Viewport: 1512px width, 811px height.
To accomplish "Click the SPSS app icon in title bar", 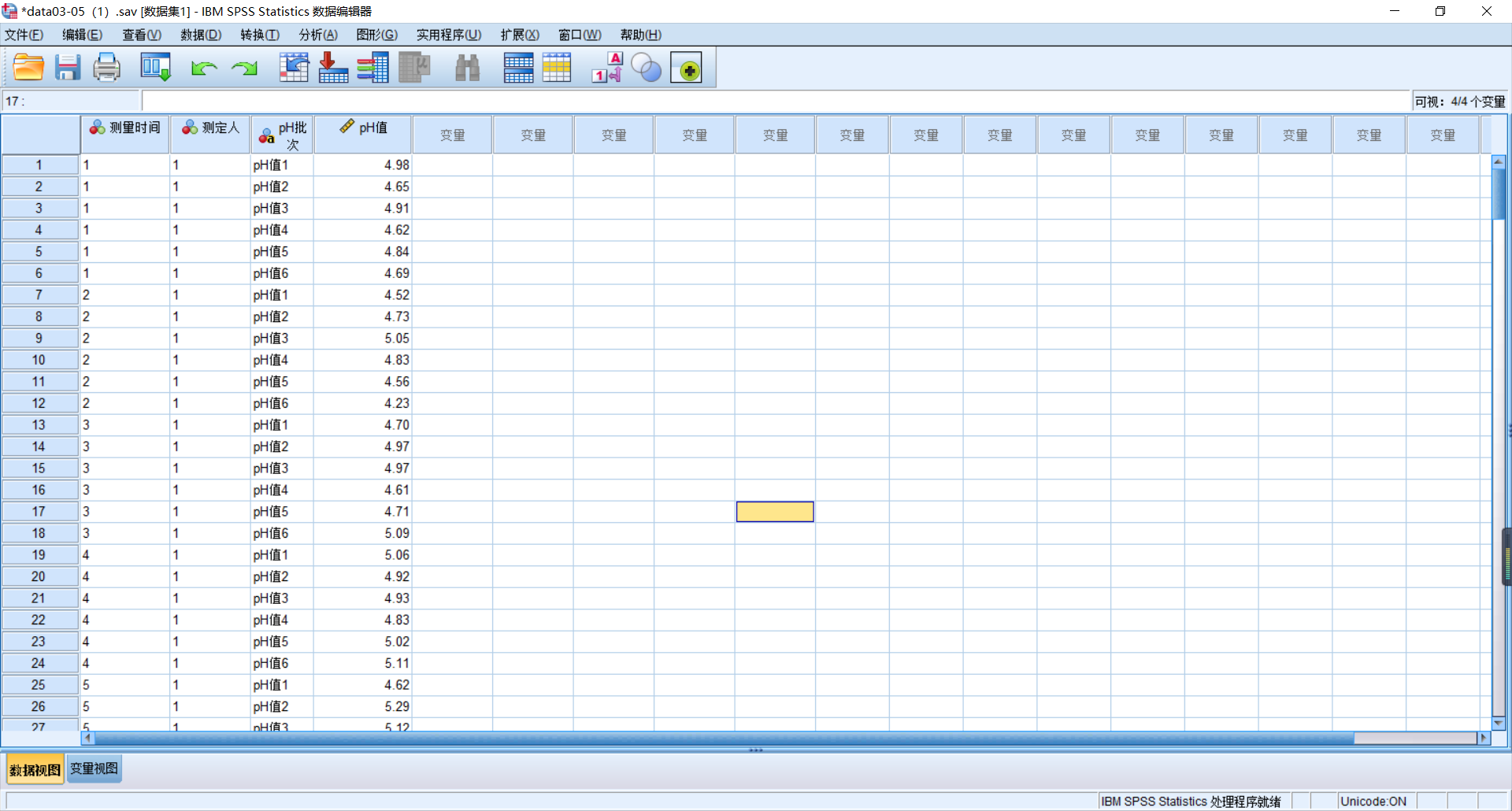I will [9, 11].
